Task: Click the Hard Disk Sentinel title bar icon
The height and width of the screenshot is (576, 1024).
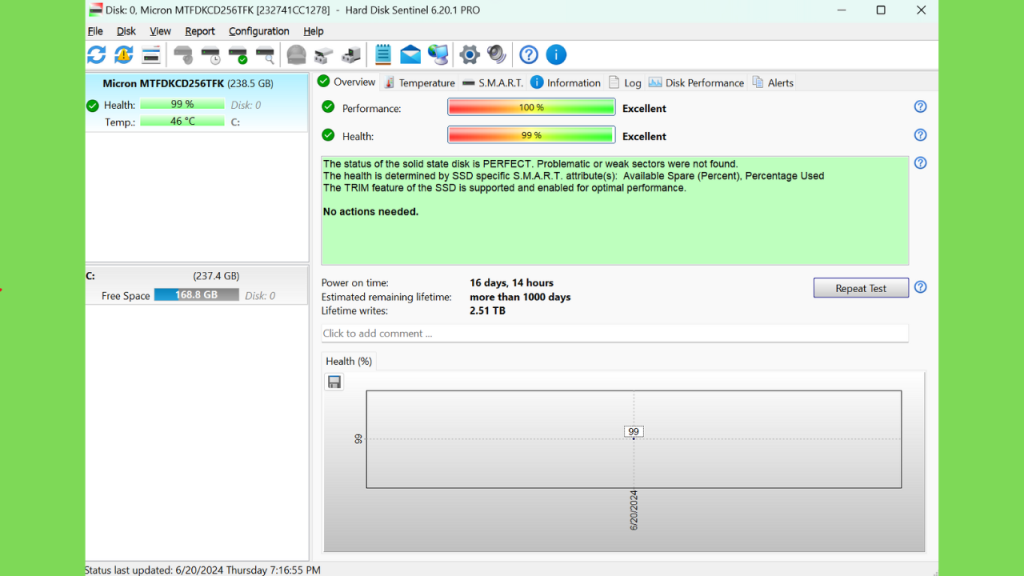Action: click(96, 10)
